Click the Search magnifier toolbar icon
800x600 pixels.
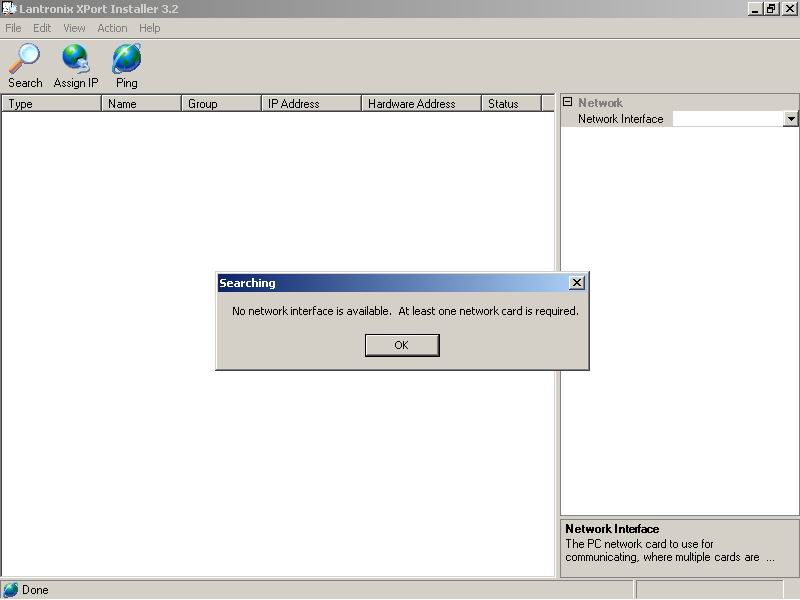25,58
